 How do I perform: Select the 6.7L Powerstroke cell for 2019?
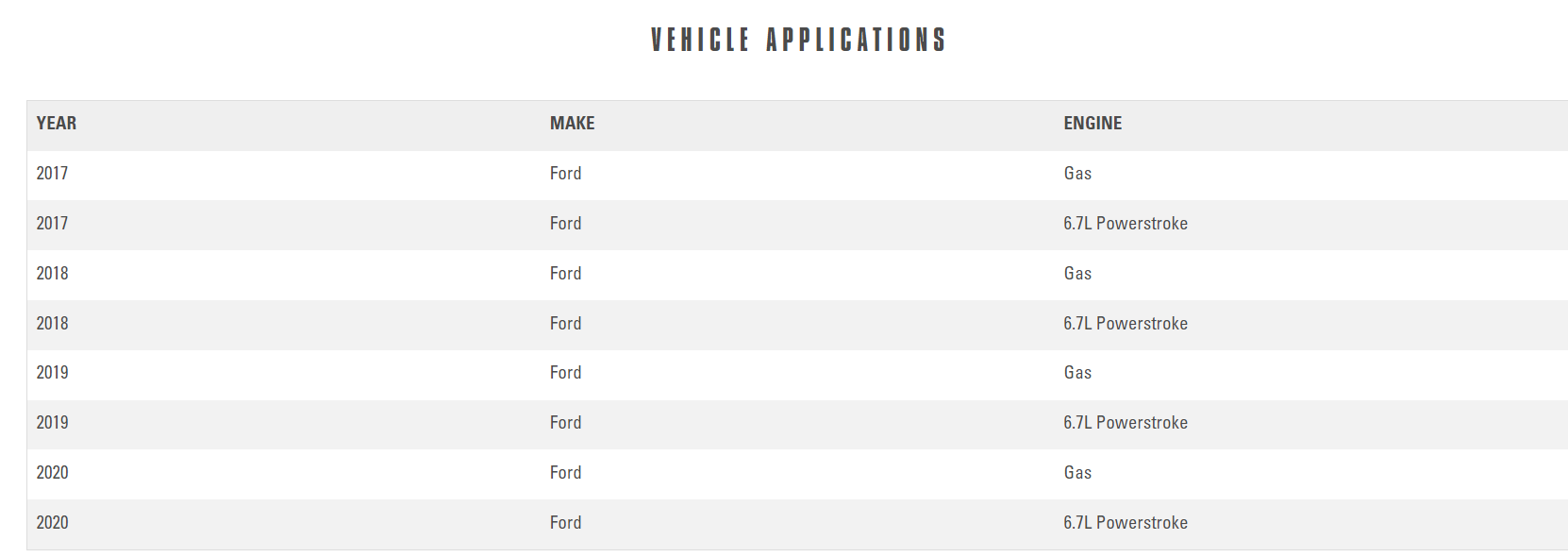pos(1125,423)
